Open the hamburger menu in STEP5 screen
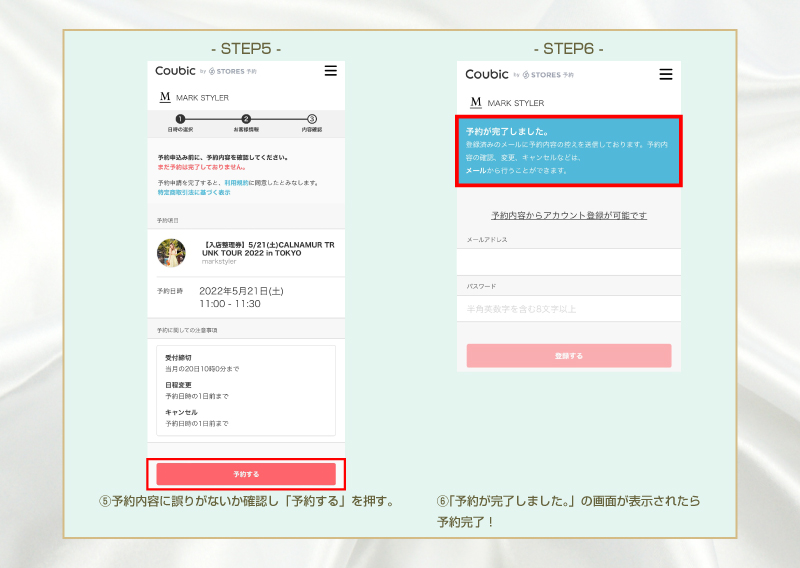The image size is (800, 568). tap(331, 71)
